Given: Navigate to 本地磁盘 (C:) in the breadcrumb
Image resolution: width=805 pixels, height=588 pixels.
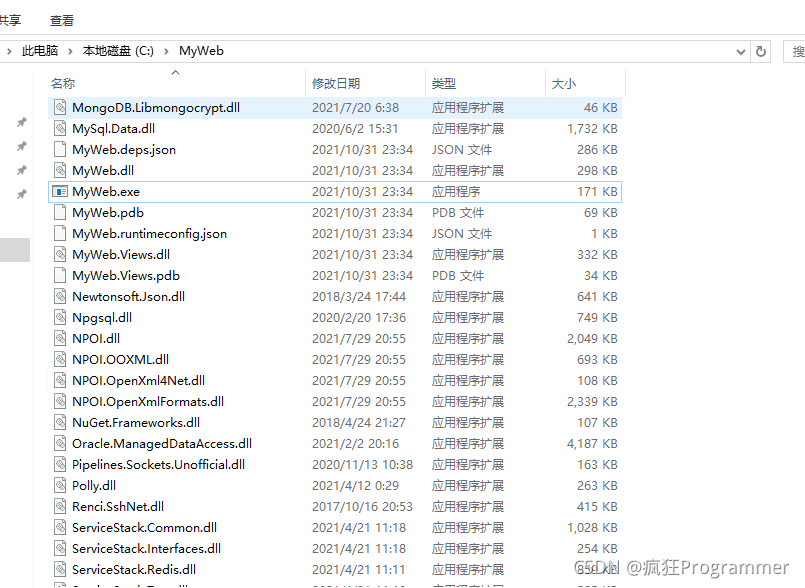Looking at the screenshot, I should pyautogui.click(x=120, y=51).
